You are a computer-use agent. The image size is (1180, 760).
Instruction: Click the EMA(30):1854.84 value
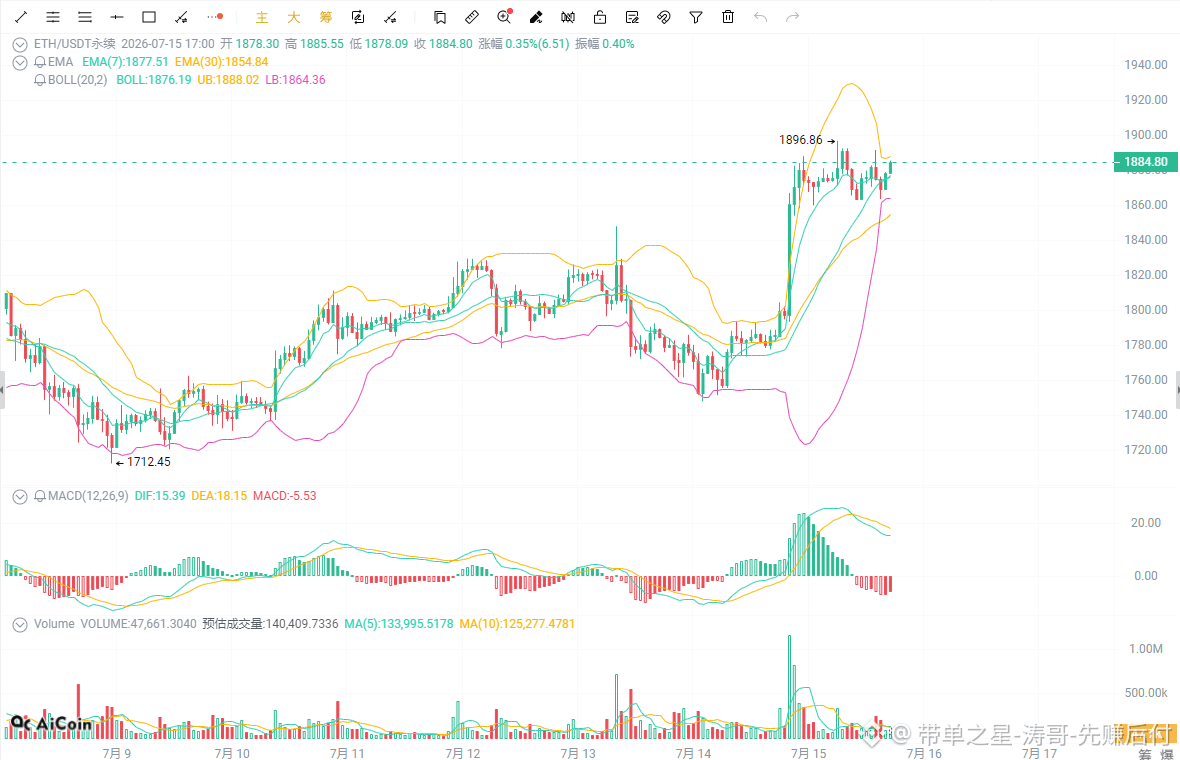coord(221,62)
